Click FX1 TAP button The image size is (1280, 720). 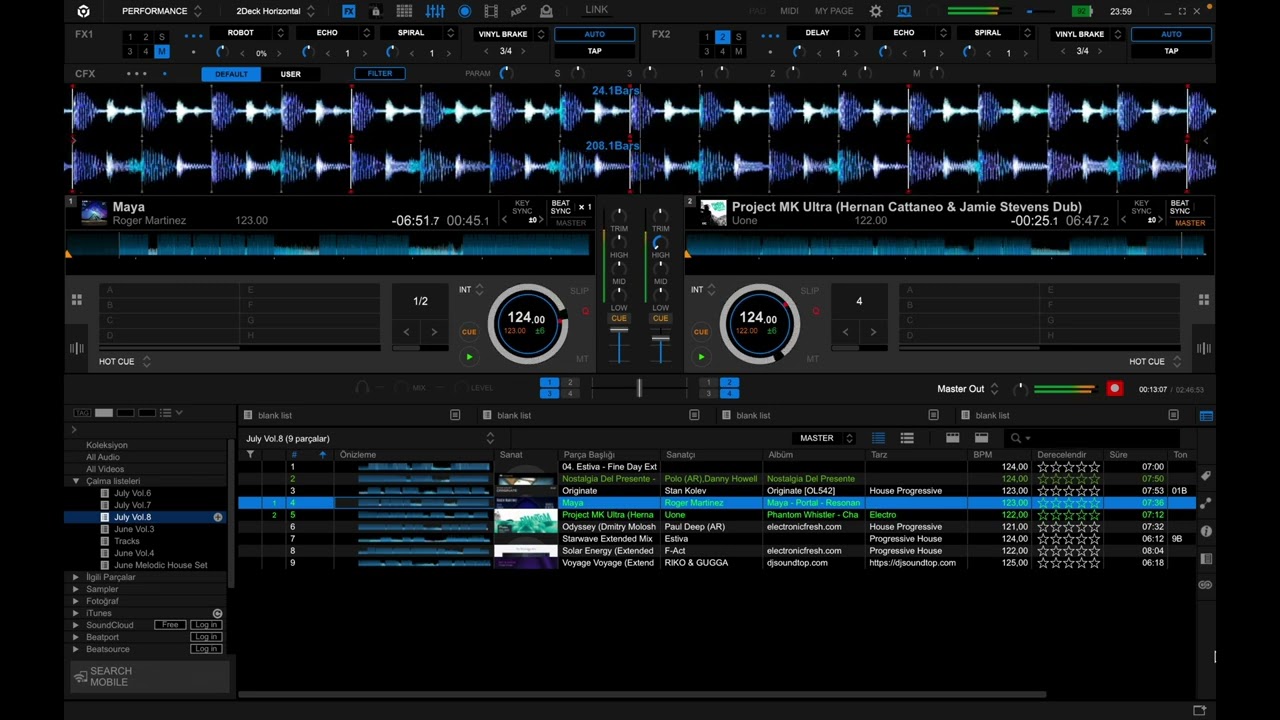[594, 51]
